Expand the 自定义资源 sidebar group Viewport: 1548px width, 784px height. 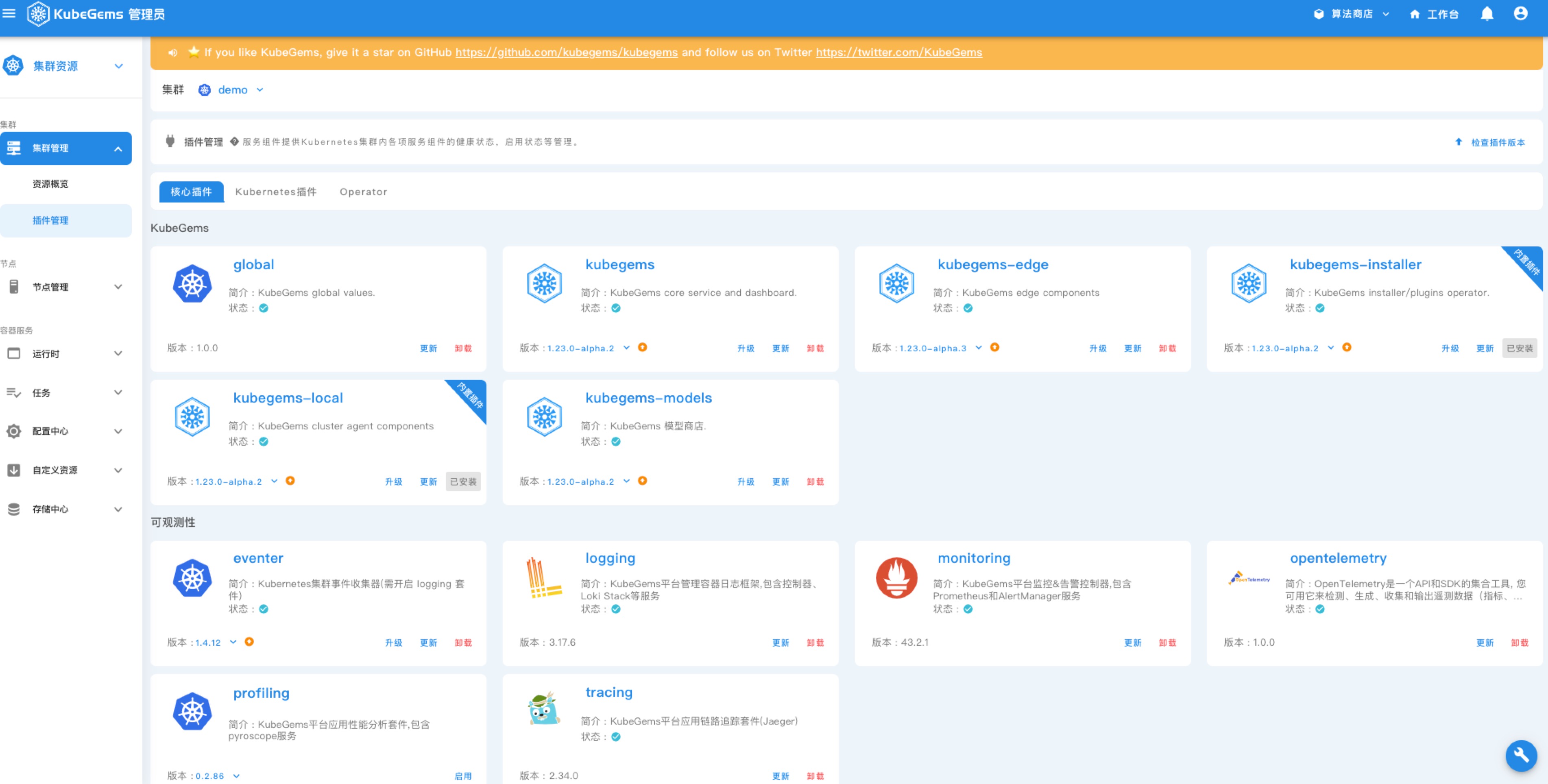65,470
